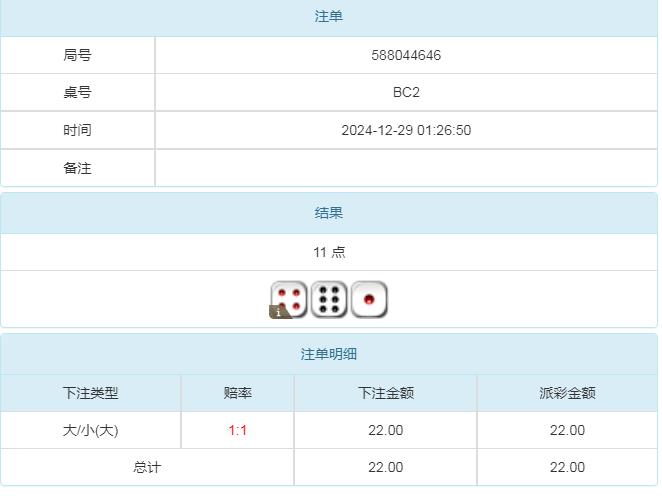The width and height of the screenshot is (662, 498).
Task: Click the 注单明细 section header
Action: [x=329, y=354]
